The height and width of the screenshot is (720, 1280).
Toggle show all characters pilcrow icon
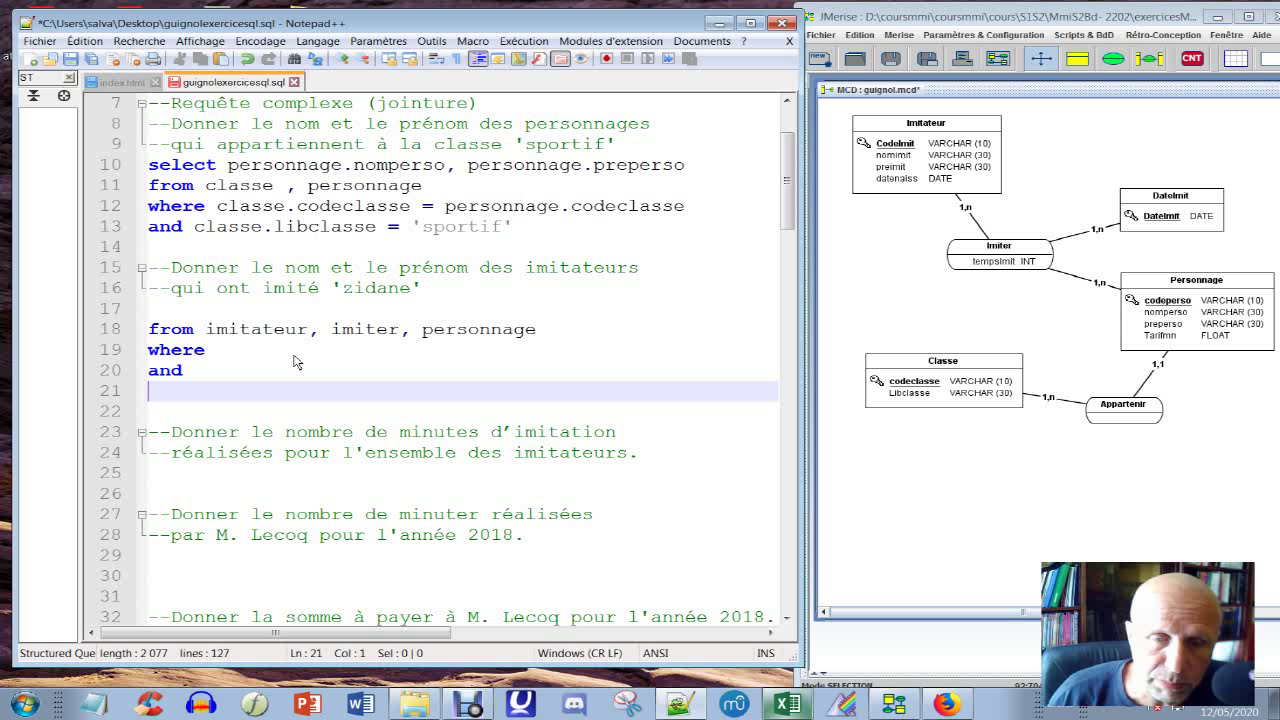pyautogui.click(x=456, y=59)
